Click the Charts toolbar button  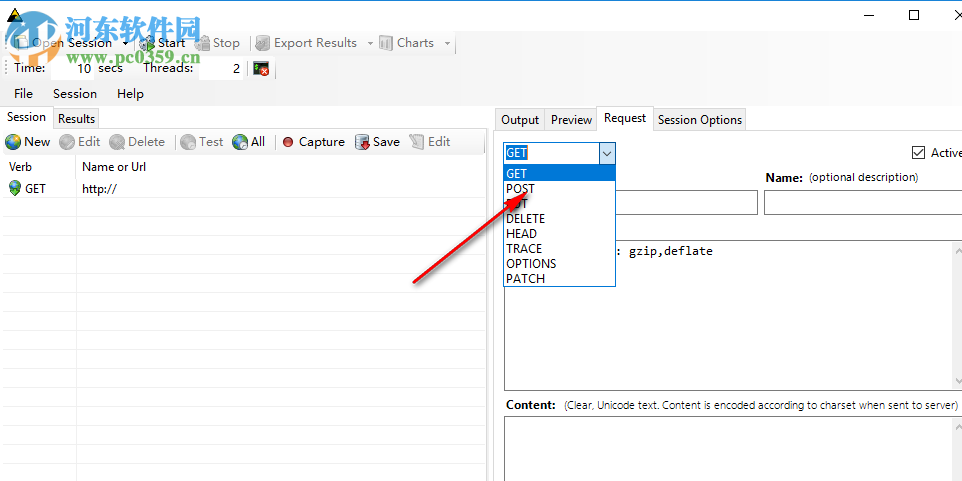pos(407,43)
